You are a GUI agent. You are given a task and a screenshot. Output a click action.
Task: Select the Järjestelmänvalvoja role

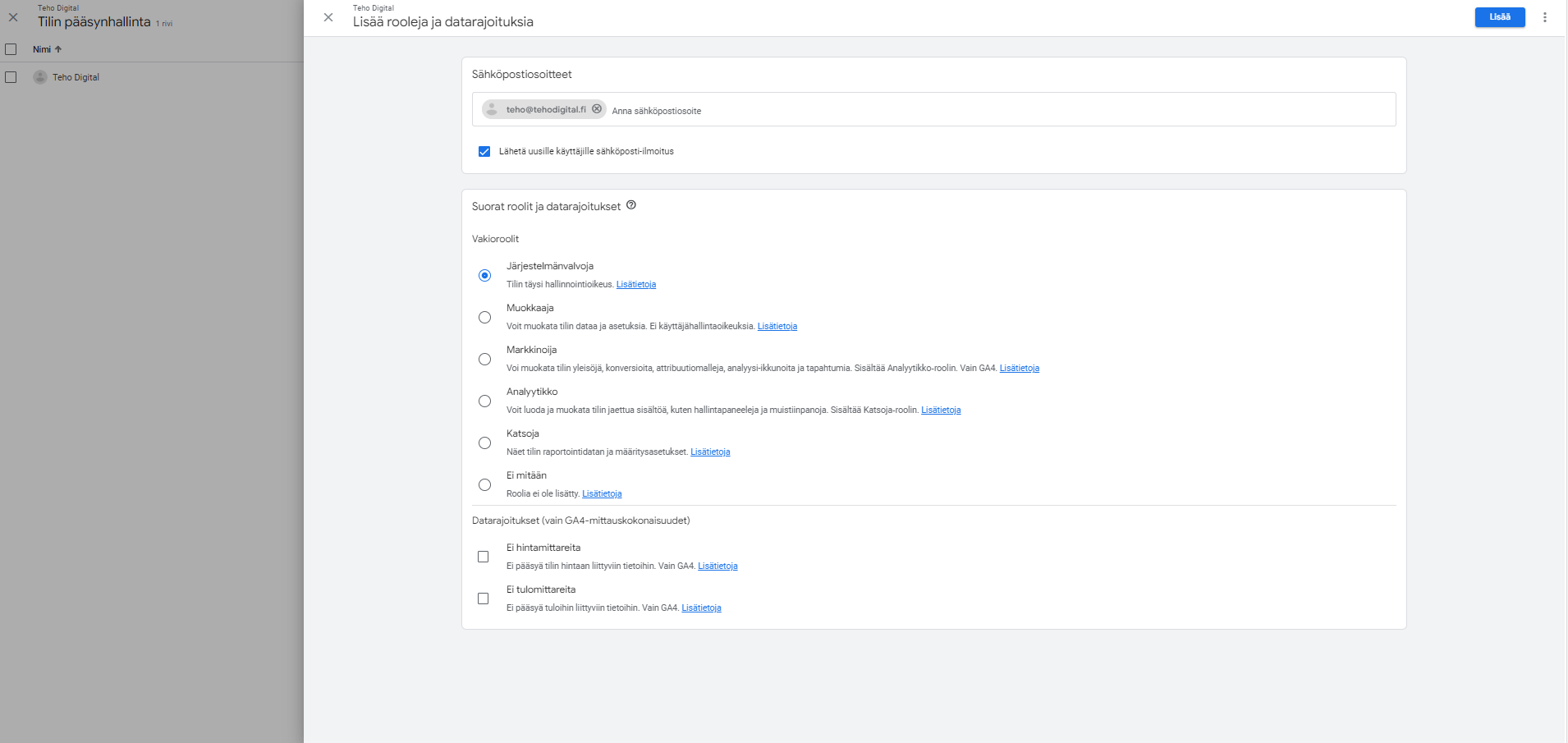(485, 275)
